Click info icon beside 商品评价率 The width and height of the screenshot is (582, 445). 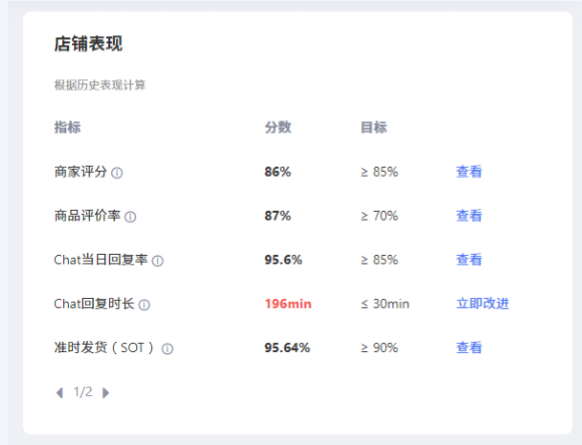[130, 217]
